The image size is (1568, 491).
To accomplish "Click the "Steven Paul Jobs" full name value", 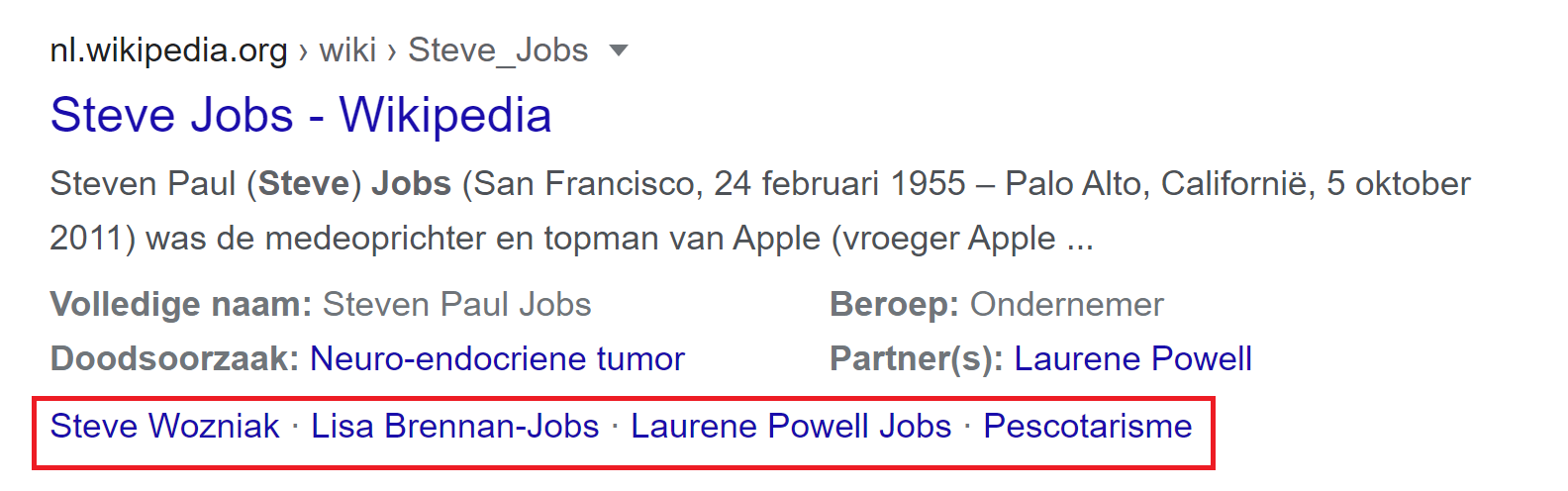I will click(456, 304).
